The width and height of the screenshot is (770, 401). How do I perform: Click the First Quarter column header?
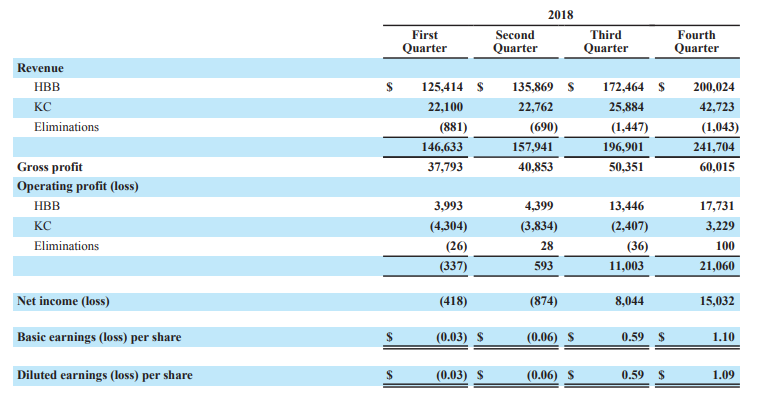(424, 42)
